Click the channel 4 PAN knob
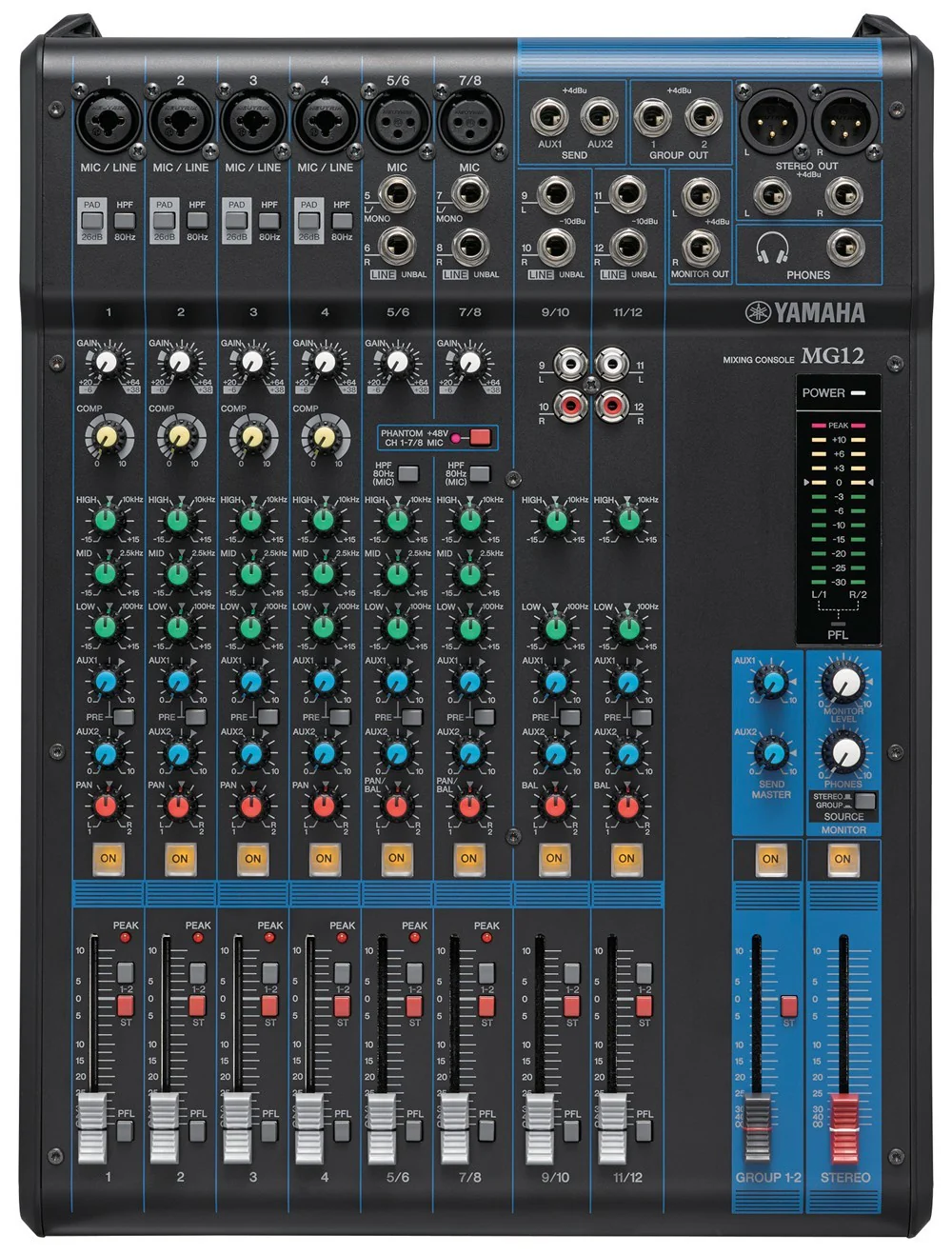This screenshot has width=952, height=1254. pos(324,806)
